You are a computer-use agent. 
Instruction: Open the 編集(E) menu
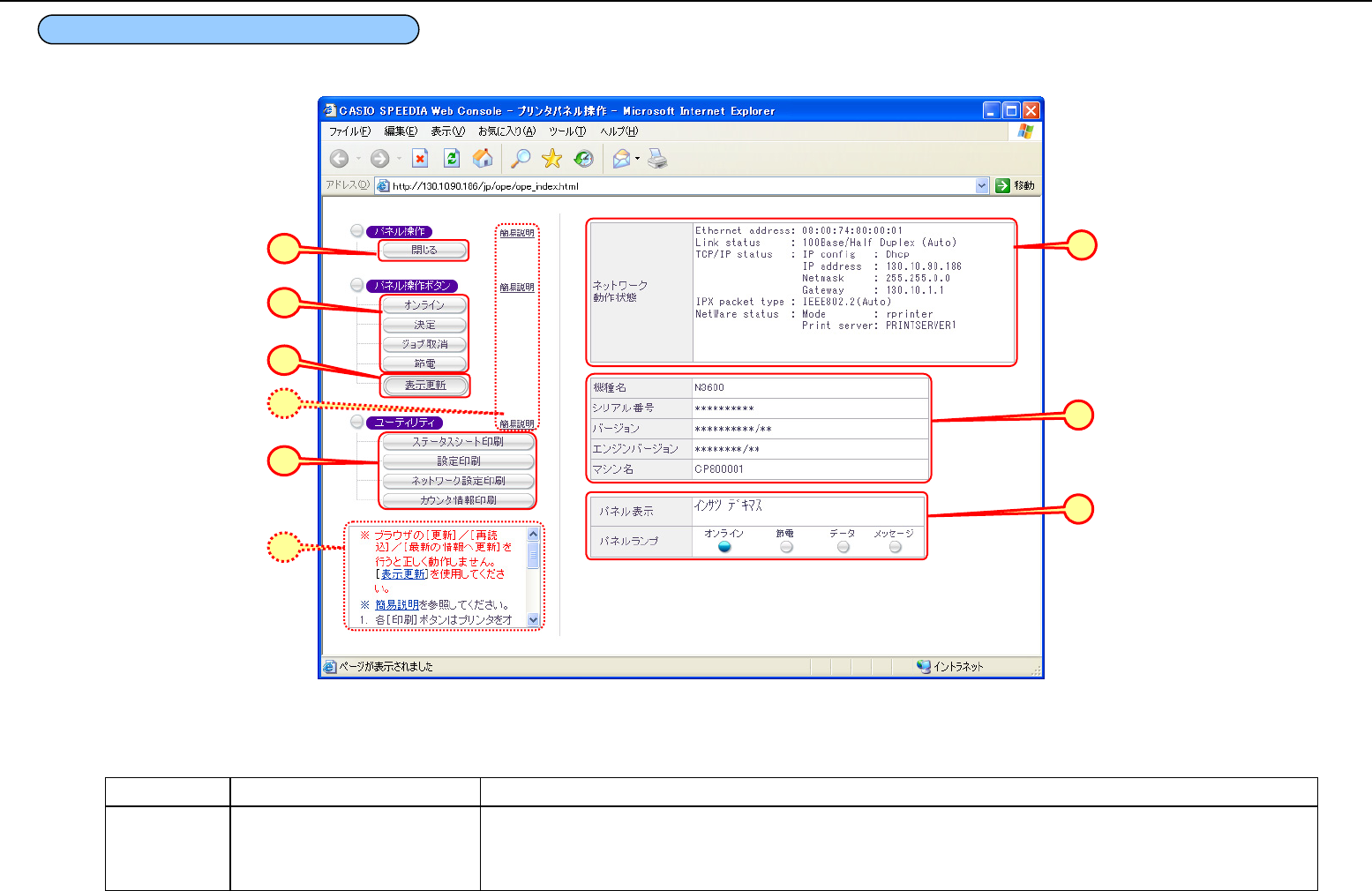[401, 131]
